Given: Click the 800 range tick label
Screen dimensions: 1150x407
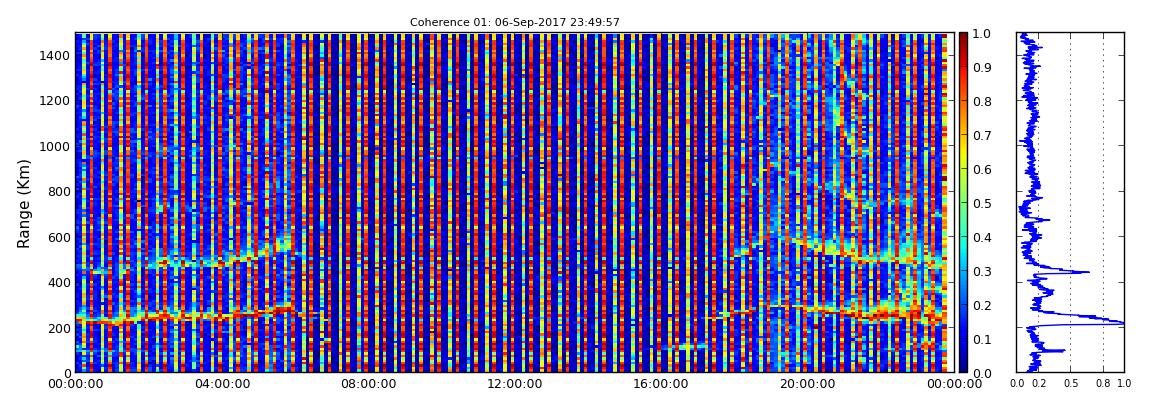Looking at the screenshot, I should pos(59,191).
